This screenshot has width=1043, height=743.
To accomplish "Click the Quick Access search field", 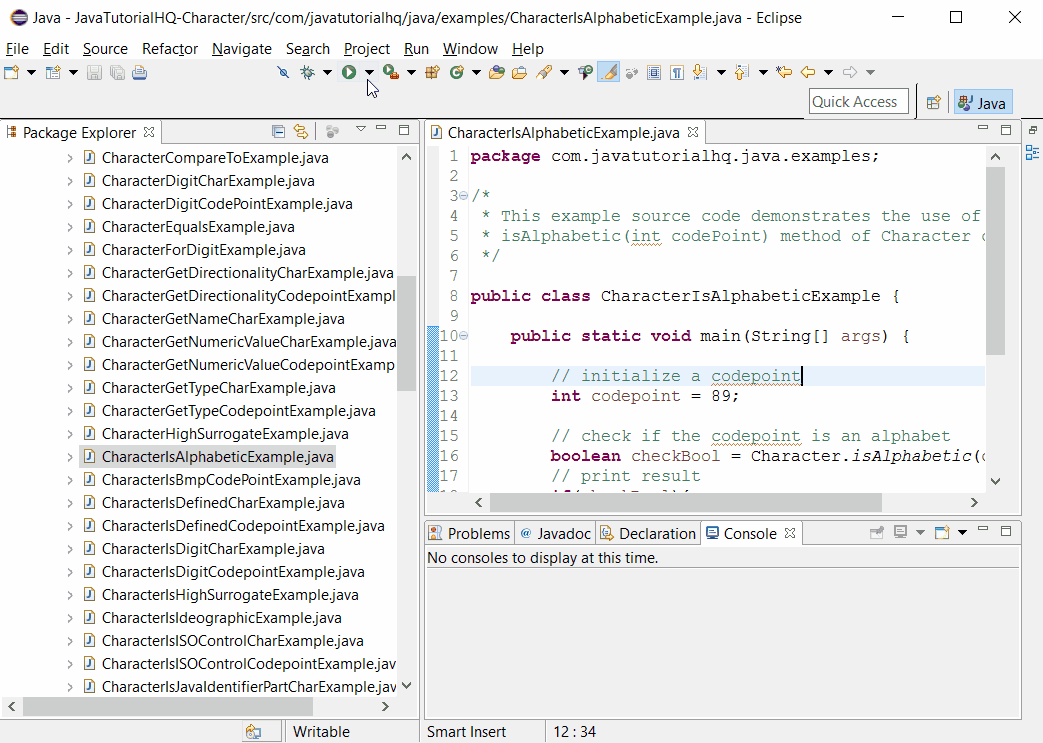I will pyautogui.click(x=859, y=102).
